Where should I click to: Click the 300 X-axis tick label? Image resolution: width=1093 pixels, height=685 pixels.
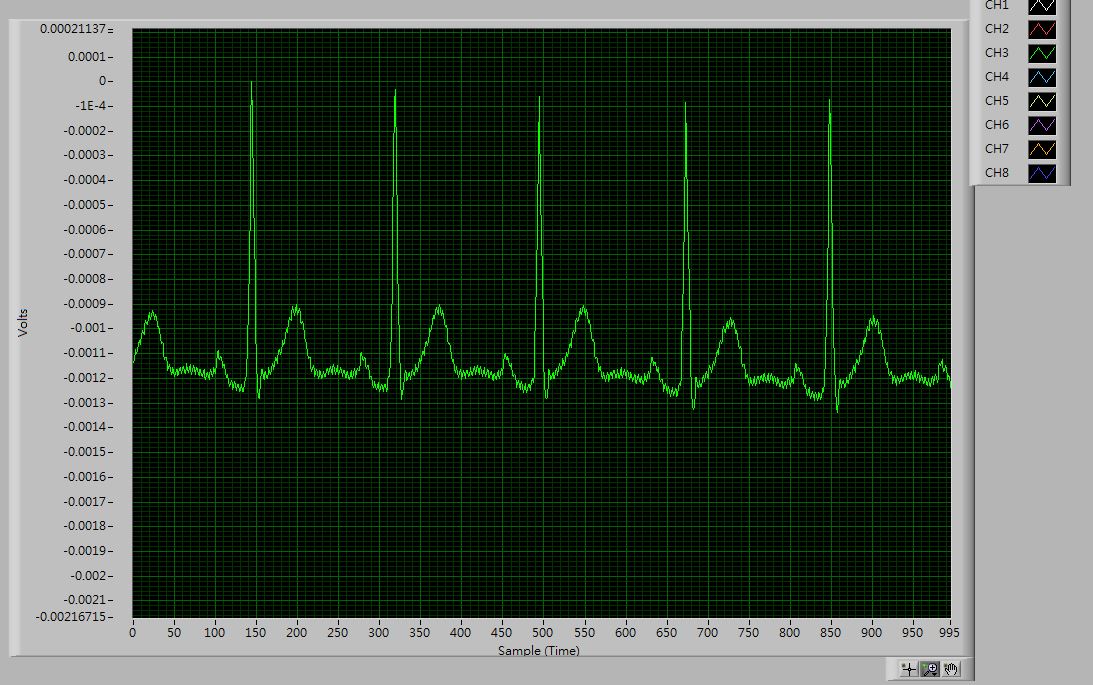[x=379, y=633]
